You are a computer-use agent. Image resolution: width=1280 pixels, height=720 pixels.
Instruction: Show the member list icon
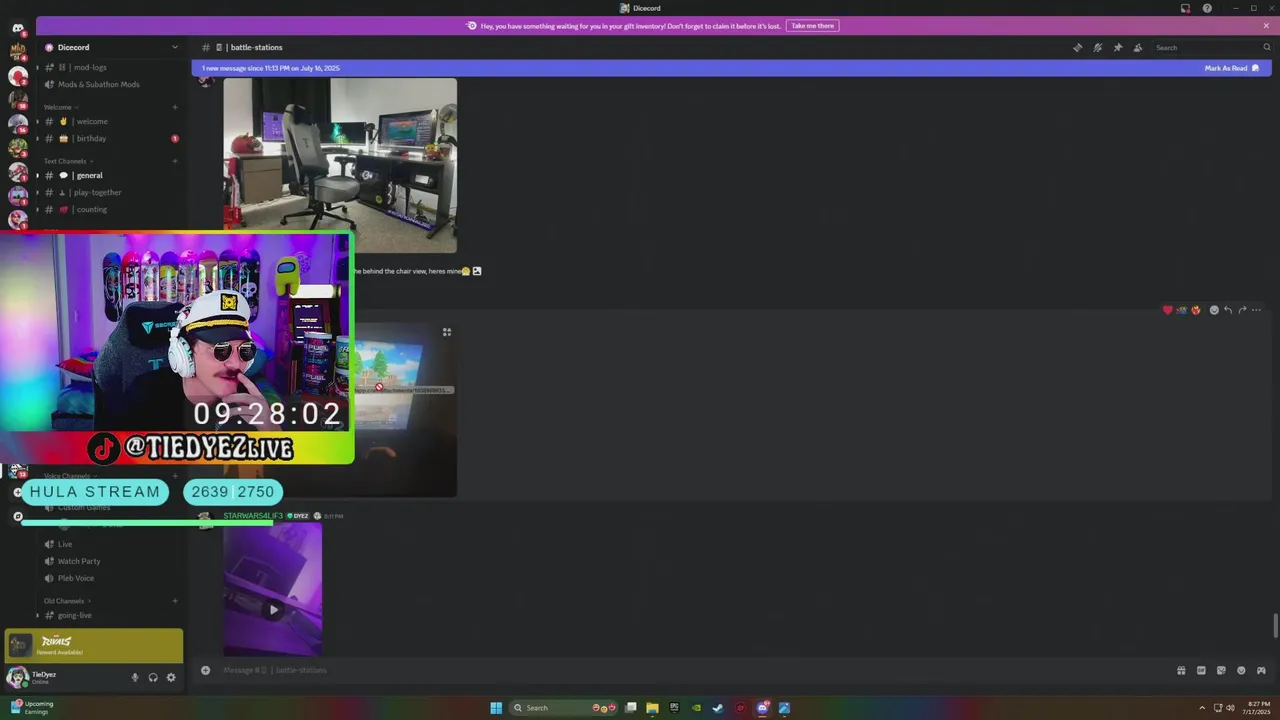(x=1138, y=48)
